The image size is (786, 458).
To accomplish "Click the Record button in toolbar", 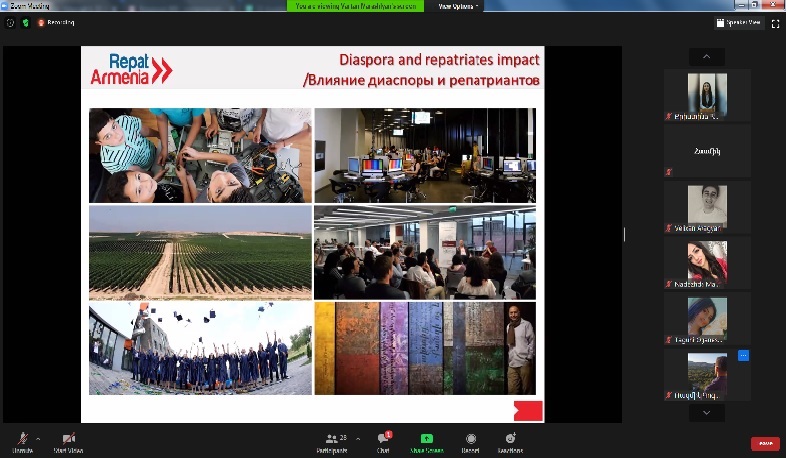I will pos(471,440).
